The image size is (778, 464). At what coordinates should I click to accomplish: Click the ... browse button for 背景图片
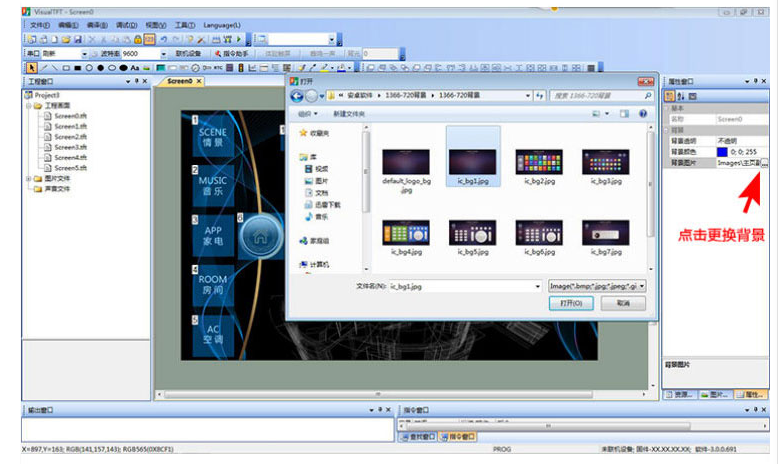764,163
